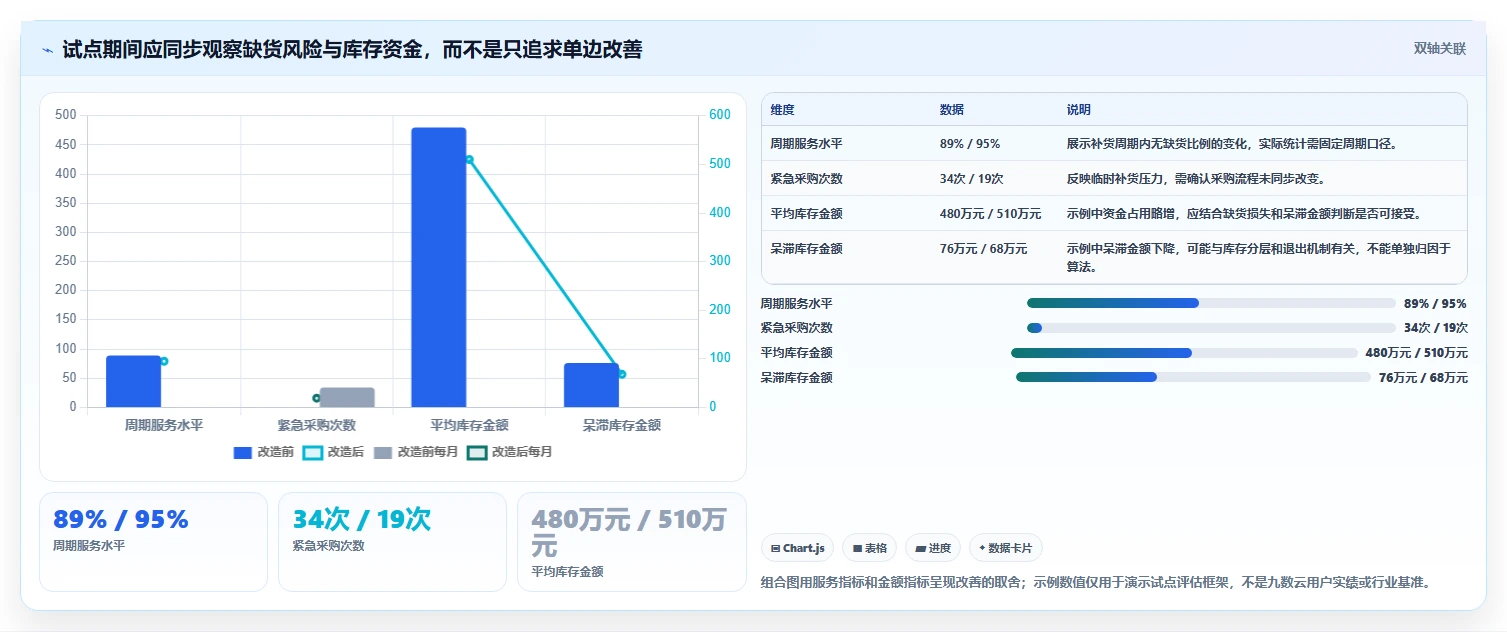Click the right axis value 600
Viewport: 1507px width, 632px height.
pyautogui.click(x=720, y=115)
